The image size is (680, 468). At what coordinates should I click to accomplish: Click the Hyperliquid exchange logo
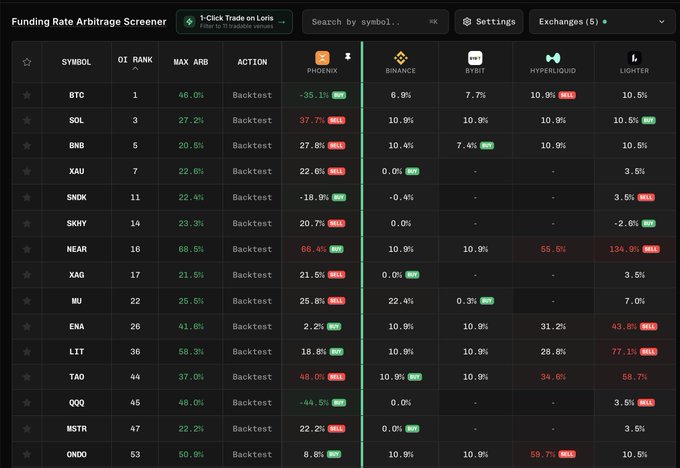click(x=553, y=58)
